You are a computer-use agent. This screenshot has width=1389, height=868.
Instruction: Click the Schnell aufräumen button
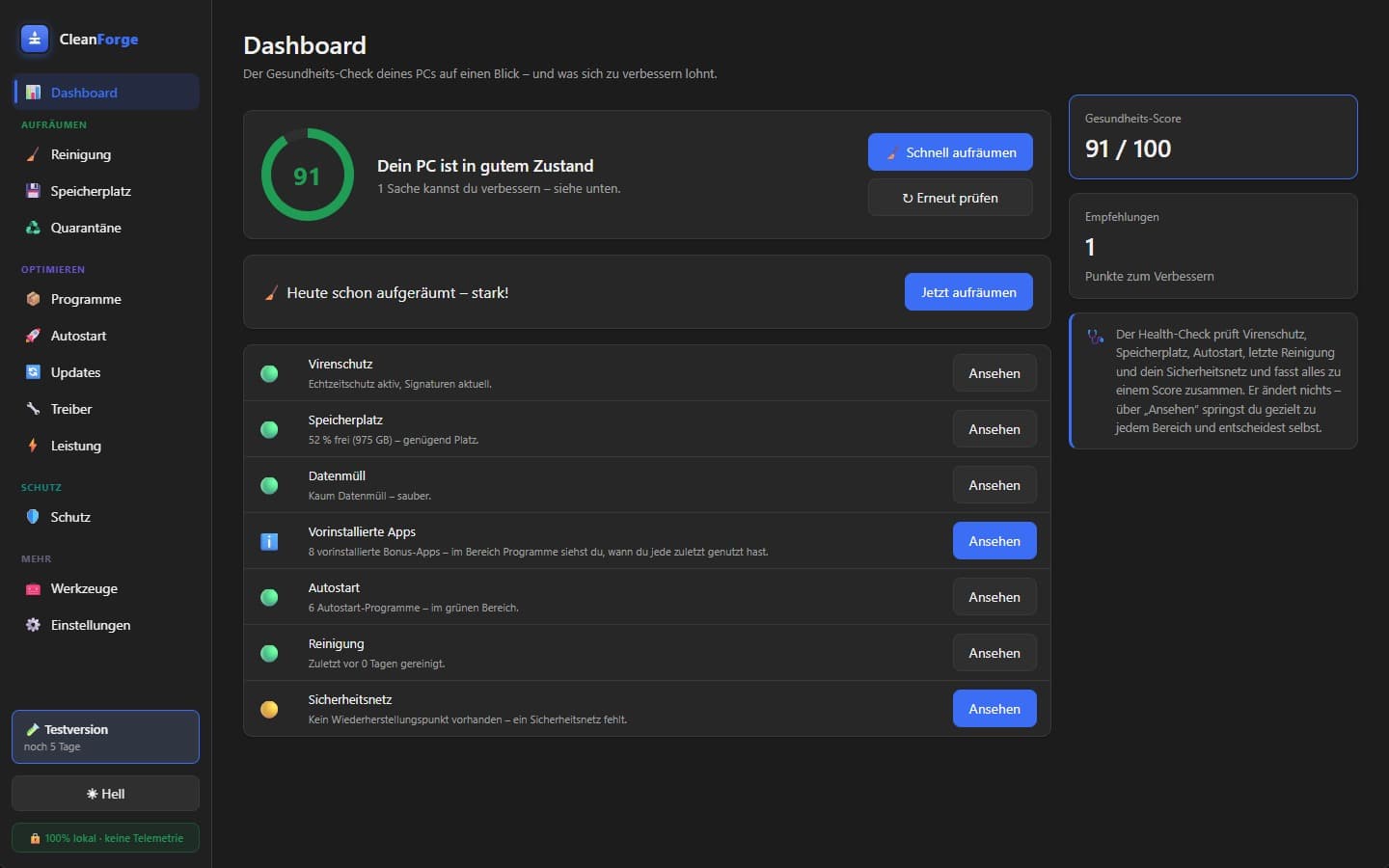(950, 152)
